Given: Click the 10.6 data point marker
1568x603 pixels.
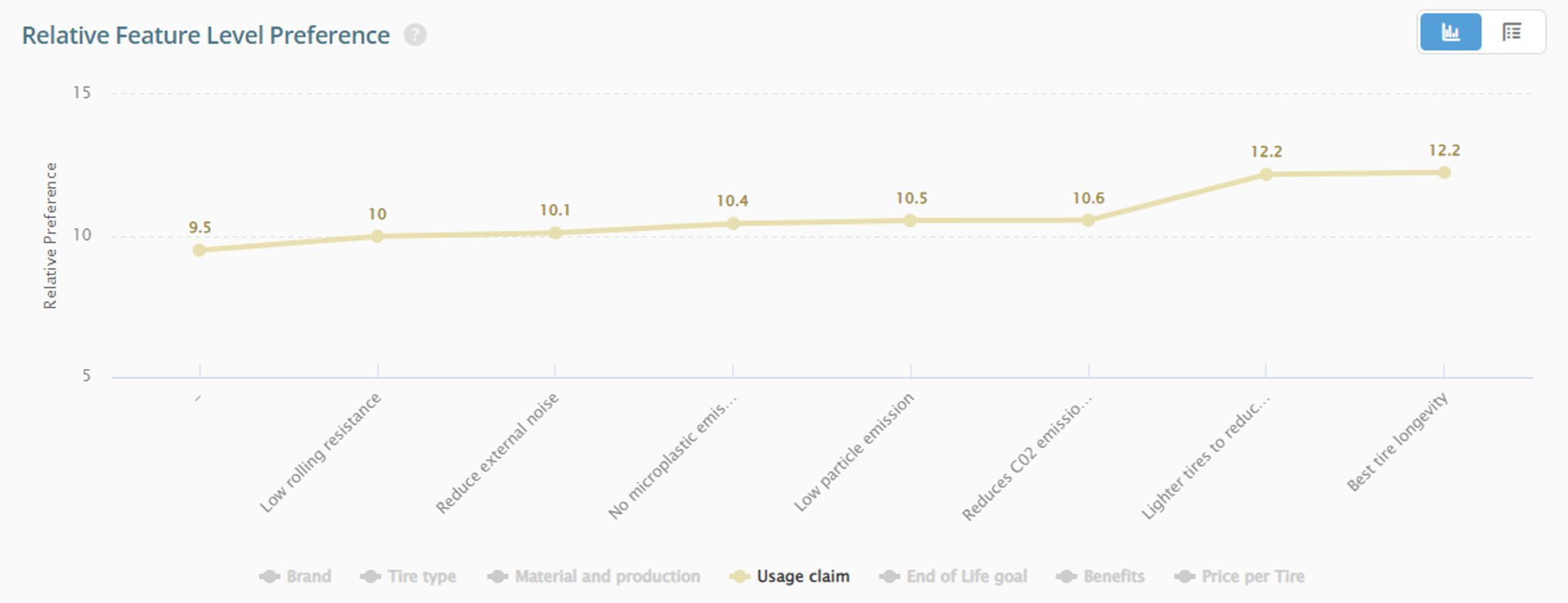Looking at the screenshot, I should coord(1088,220).
